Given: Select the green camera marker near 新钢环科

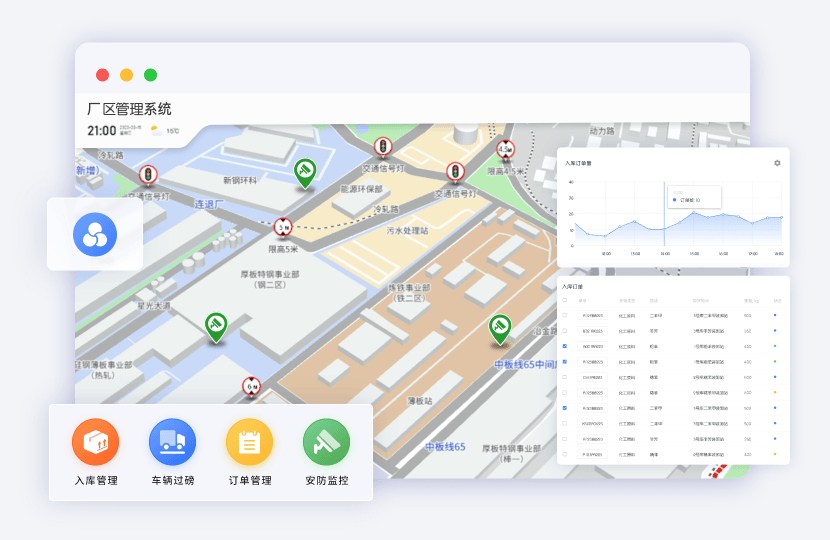Looking at the screenshot, I should (x=305, y=171).
